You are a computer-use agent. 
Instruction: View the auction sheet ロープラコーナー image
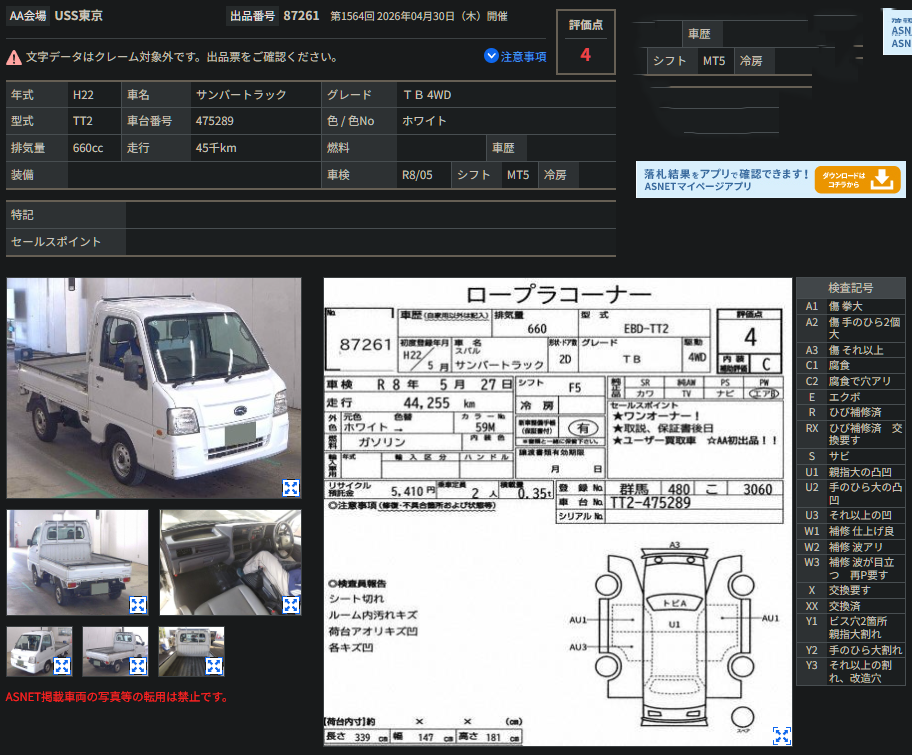[x=558, y=512]
